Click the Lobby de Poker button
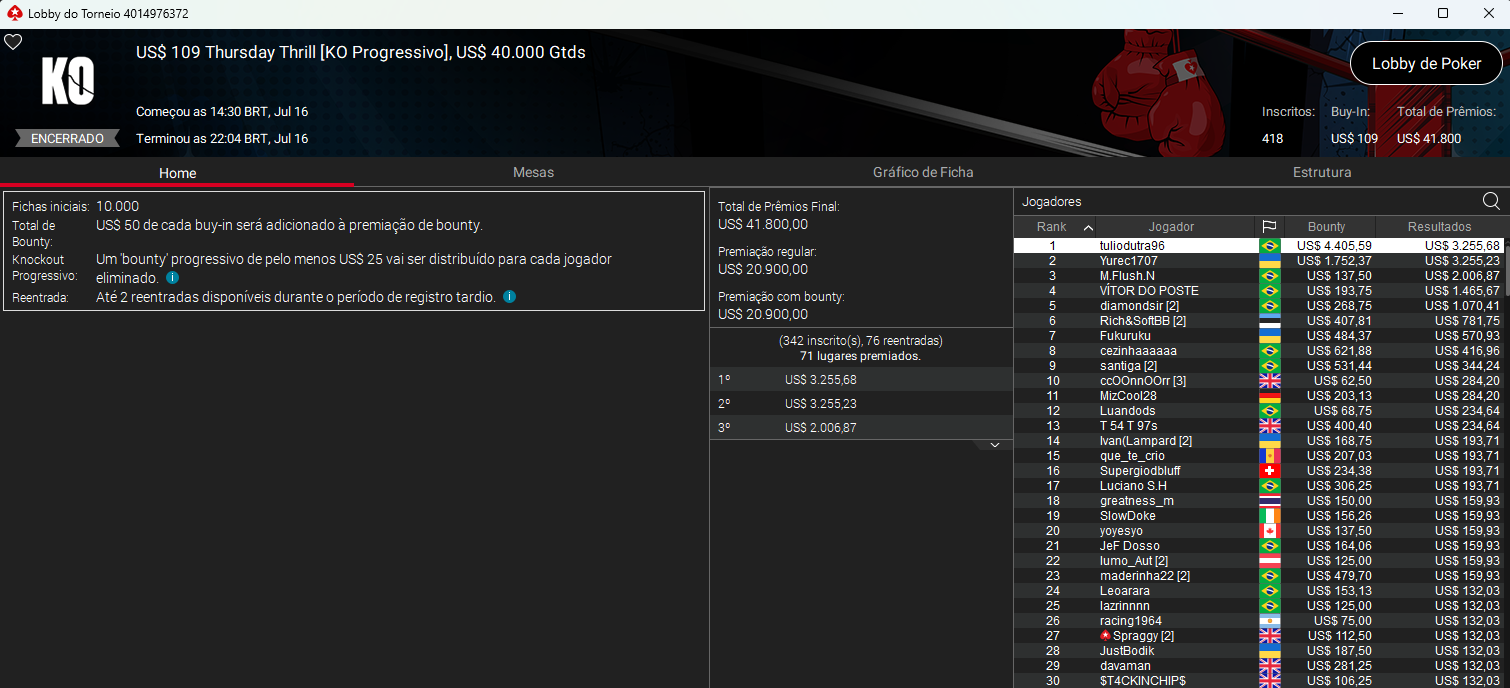The width and height of the screenshot is (1510, 688). pos(1426,63)
